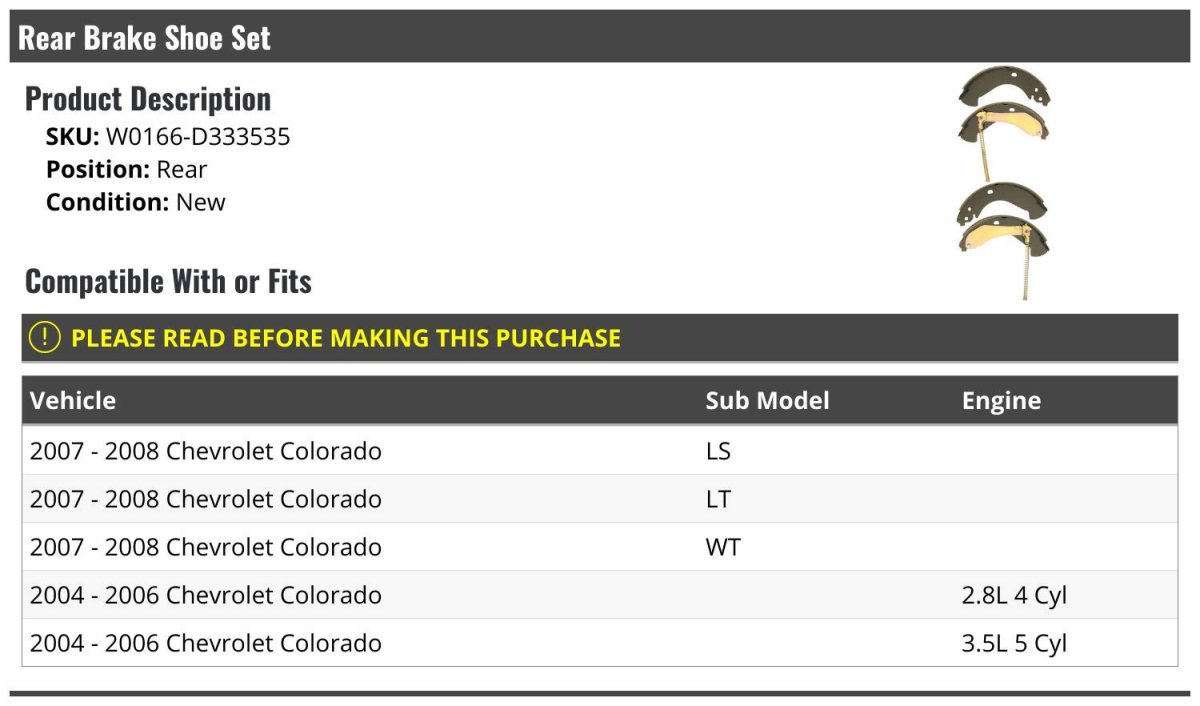
Task: Open the lower brake shoe product image
Action: click(x=1003, y=234)
